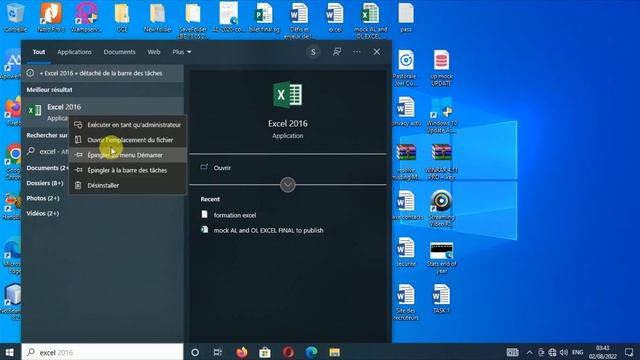Open the 'Windows 10 Update' desktop shortcut

pos(441,115)
